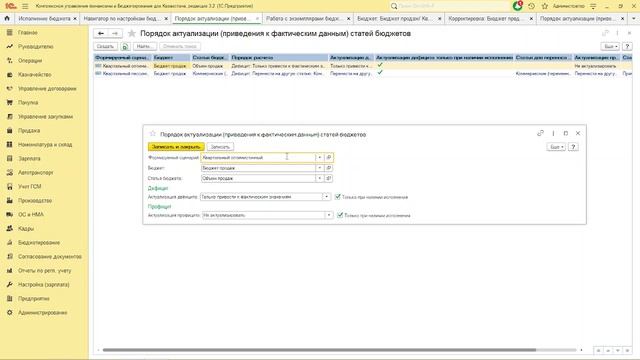
Task: Expand Актуализация профицита dropdown arrow
Action: tap(329, 215)
